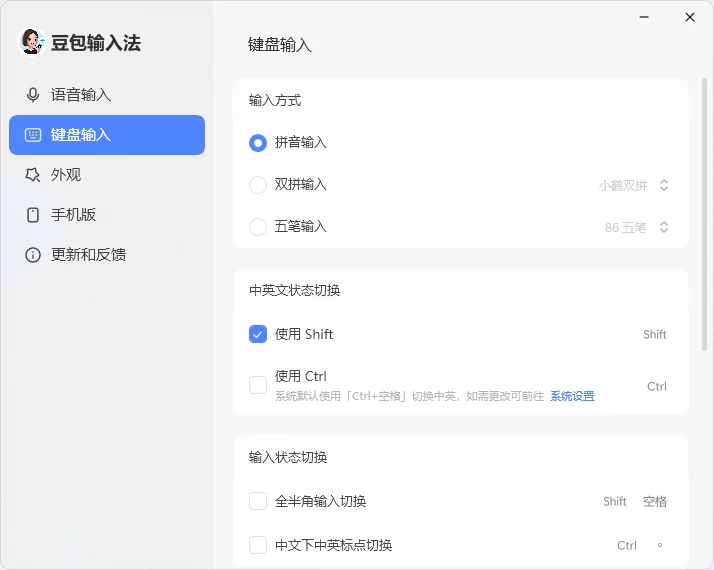Open the 手机版 page
714x570 pixels.
107,215
